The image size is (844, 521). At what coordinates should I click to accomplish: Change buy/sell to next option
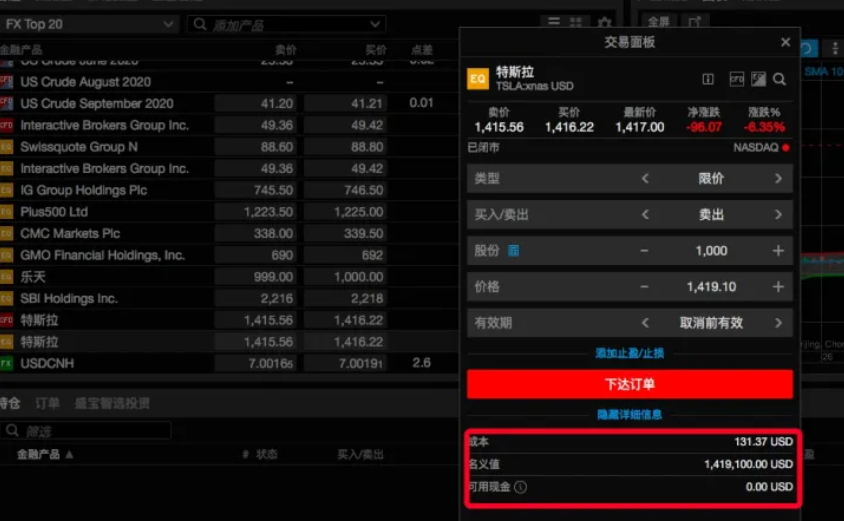click(778, 215)
